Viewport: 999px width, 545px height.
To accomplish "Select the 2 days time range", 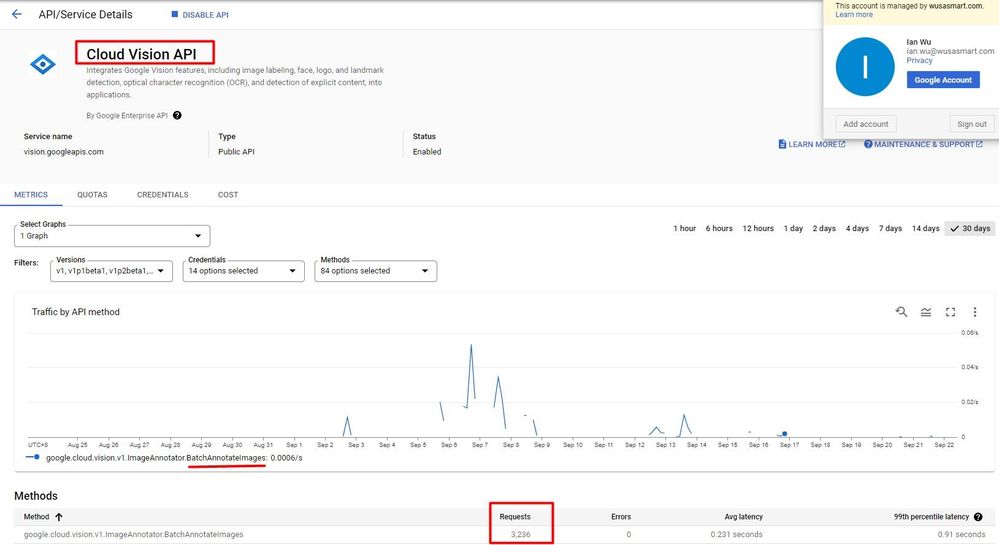I will click(824, 228).
